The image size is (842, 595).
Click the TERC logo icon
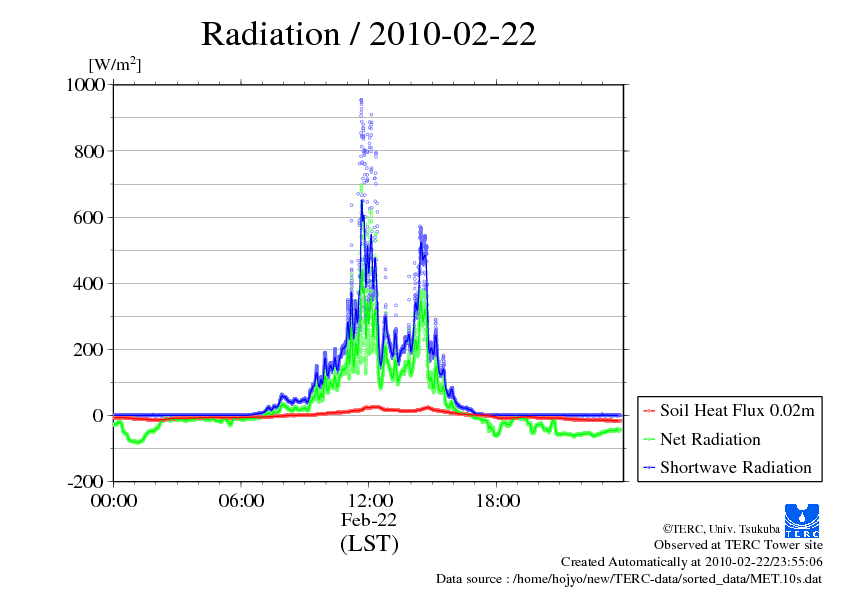click(802, 520)
